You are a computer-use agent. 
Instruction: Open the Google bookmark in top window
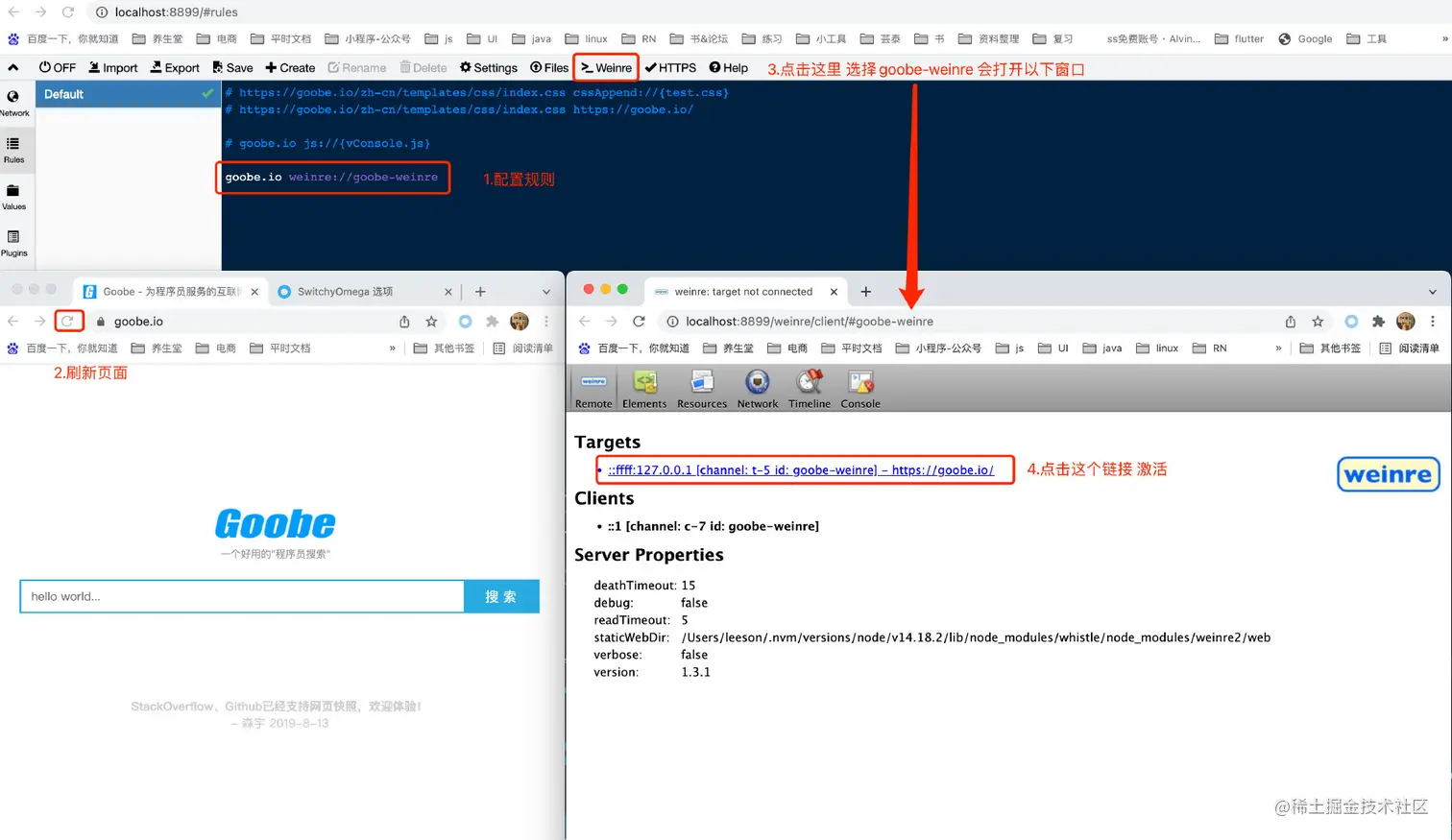(1305, 39)
